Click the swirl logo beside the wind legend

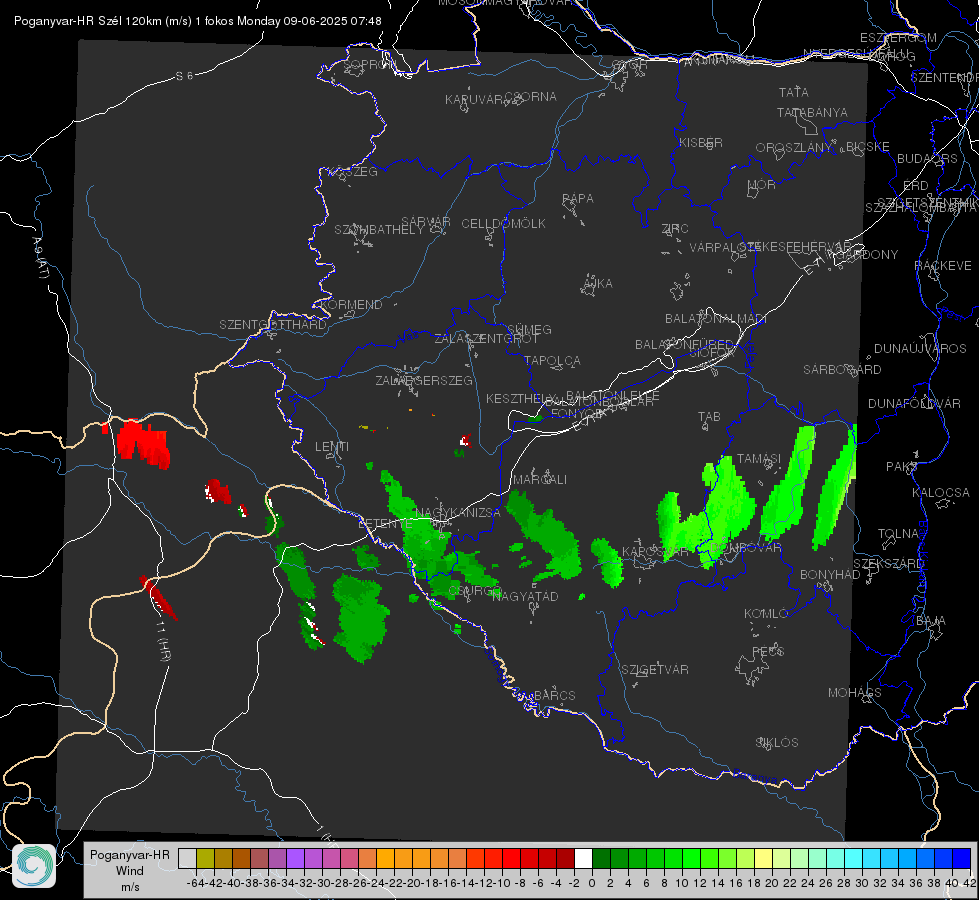(34, 866)
